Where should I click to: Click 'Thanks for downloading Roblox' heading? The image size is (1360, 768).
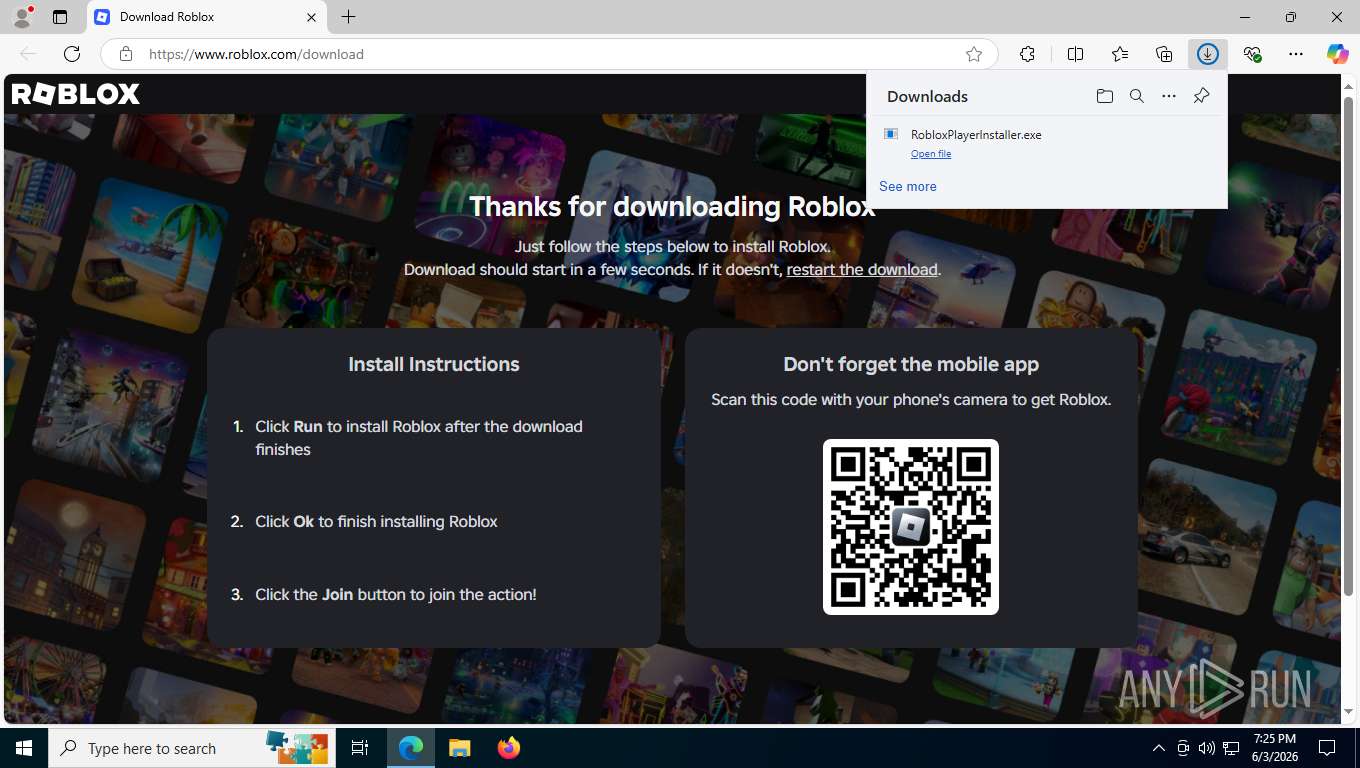point(672,206)
